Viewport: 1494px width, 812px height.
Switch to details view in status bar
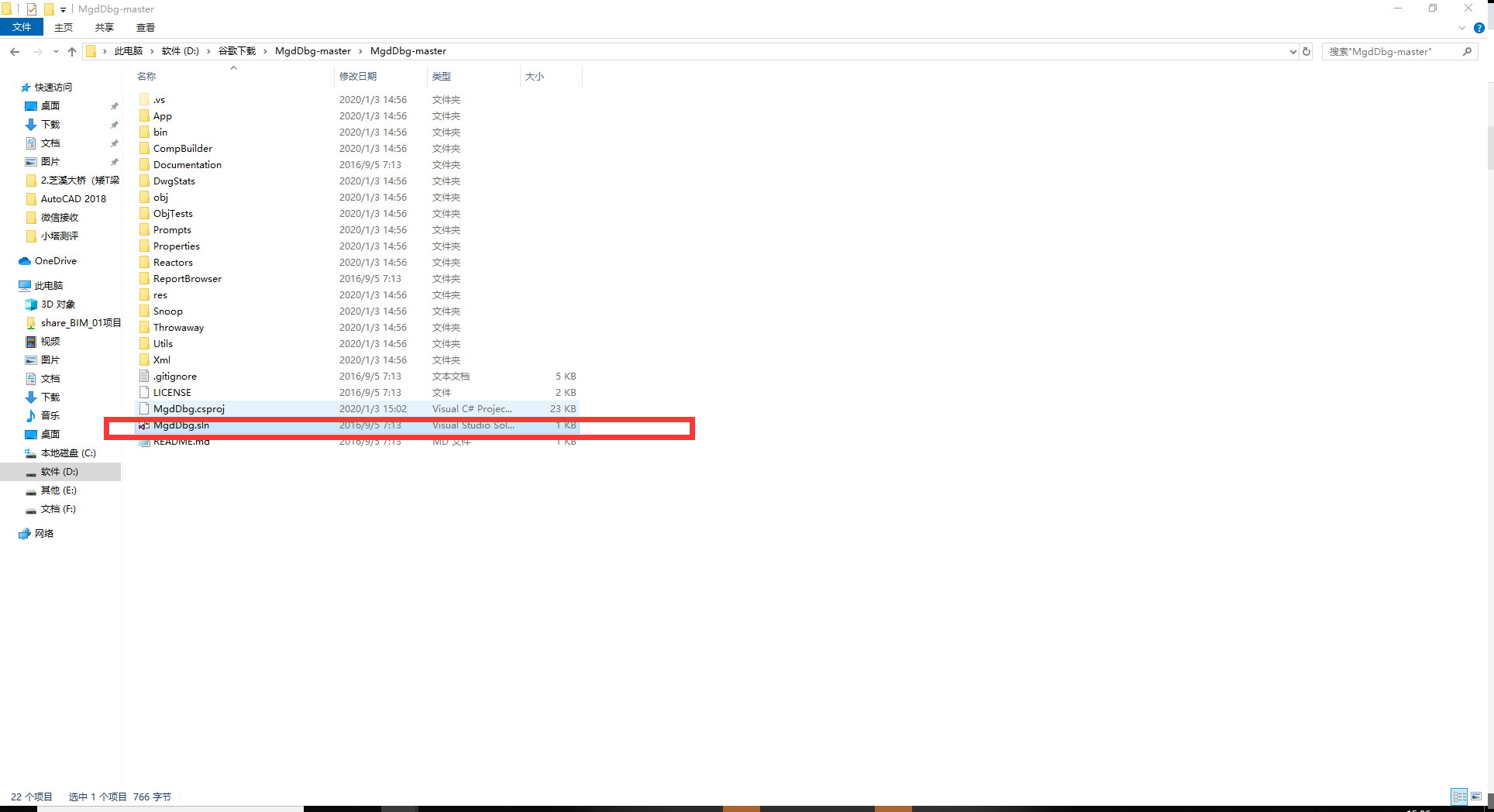click(1459, 797)
